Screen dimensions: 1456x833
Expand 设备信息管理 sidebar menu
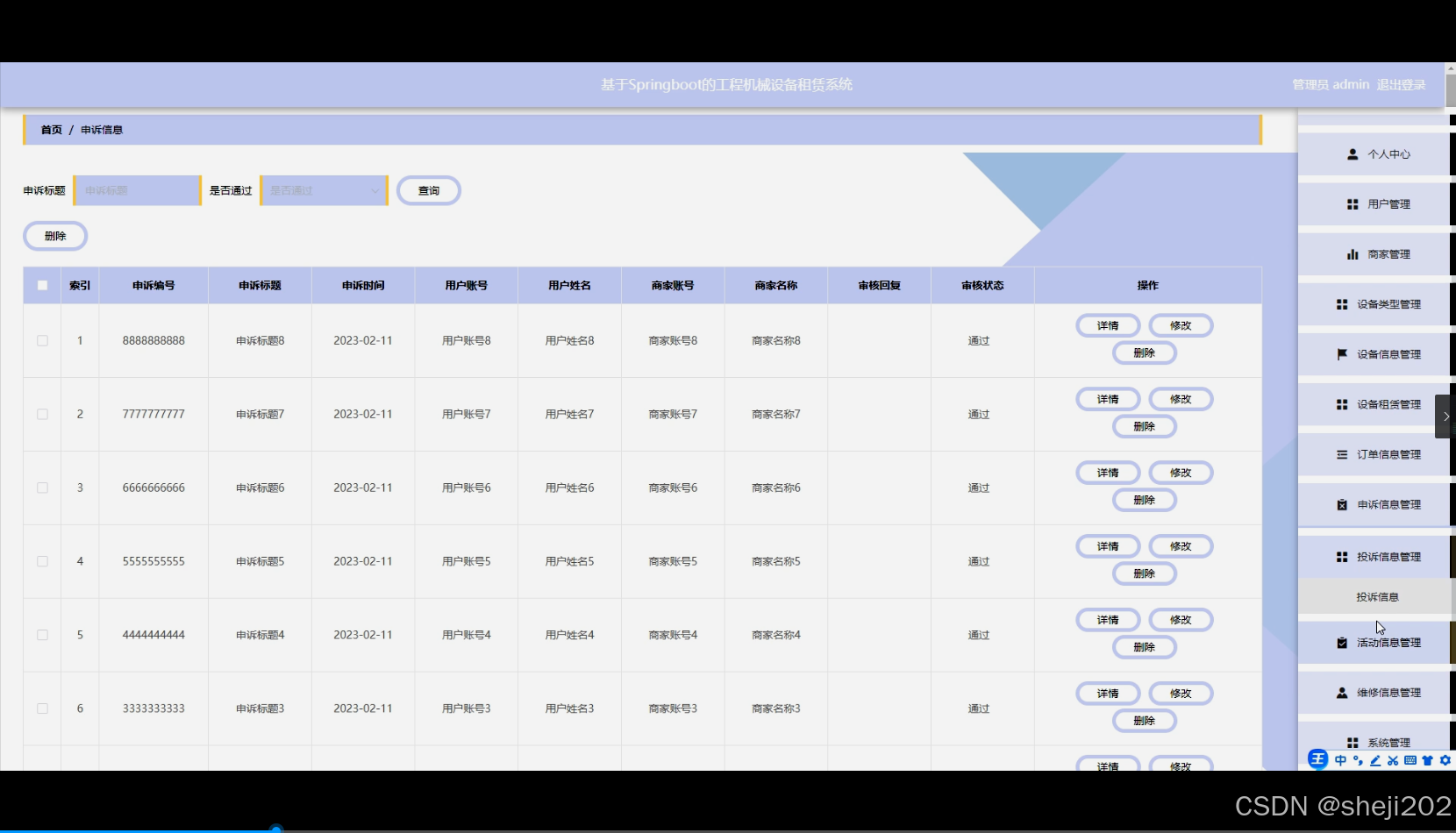pos(1374,354)
